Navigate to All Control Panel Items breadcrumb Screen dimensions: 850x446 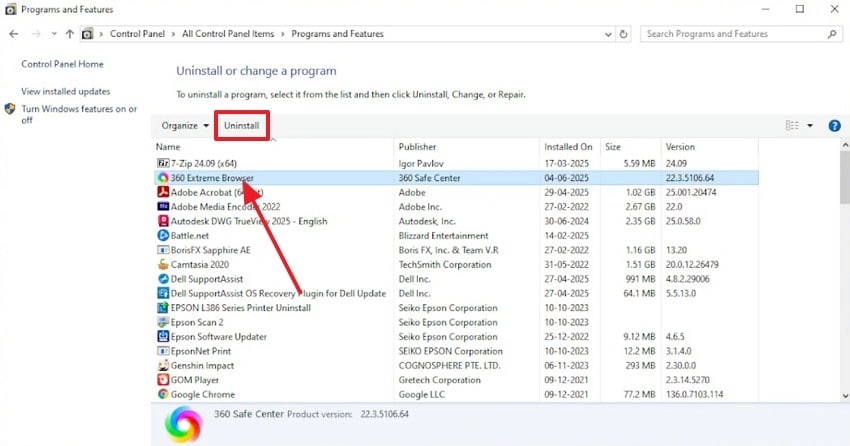pos(228,34)
